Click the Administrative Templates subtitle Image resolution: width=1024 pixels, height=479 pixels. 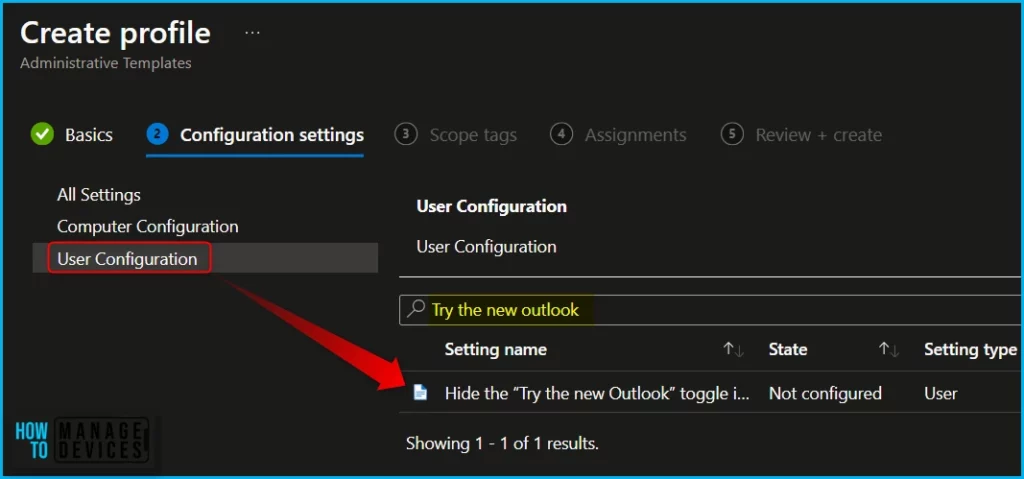106,63
